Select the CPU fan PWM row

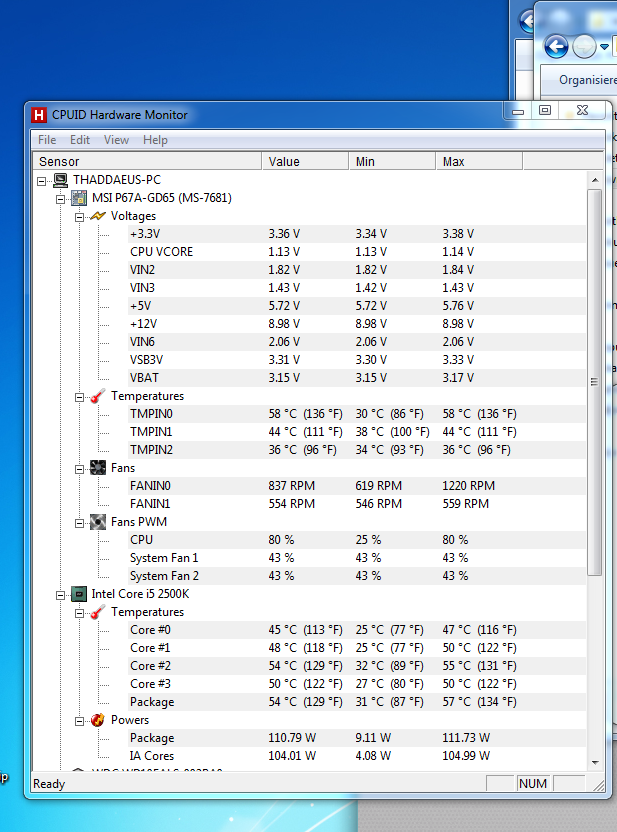(358, 540)
